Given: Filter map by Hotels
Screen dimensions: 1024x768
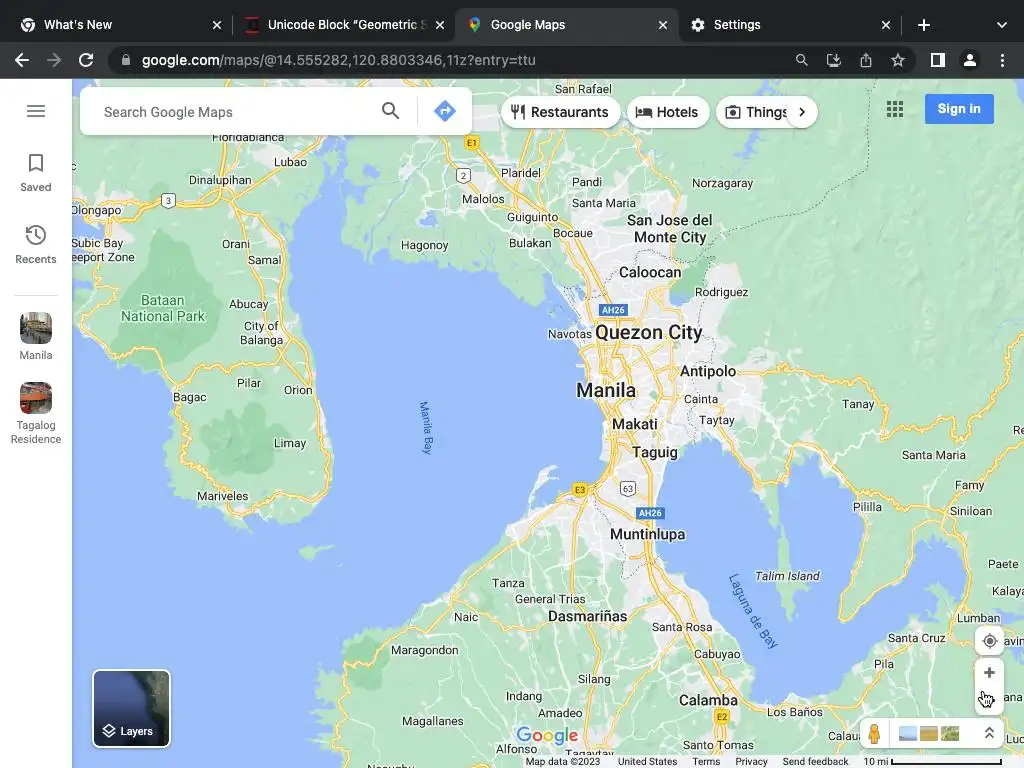Looking at the screenshot, I should pos(667,112).
